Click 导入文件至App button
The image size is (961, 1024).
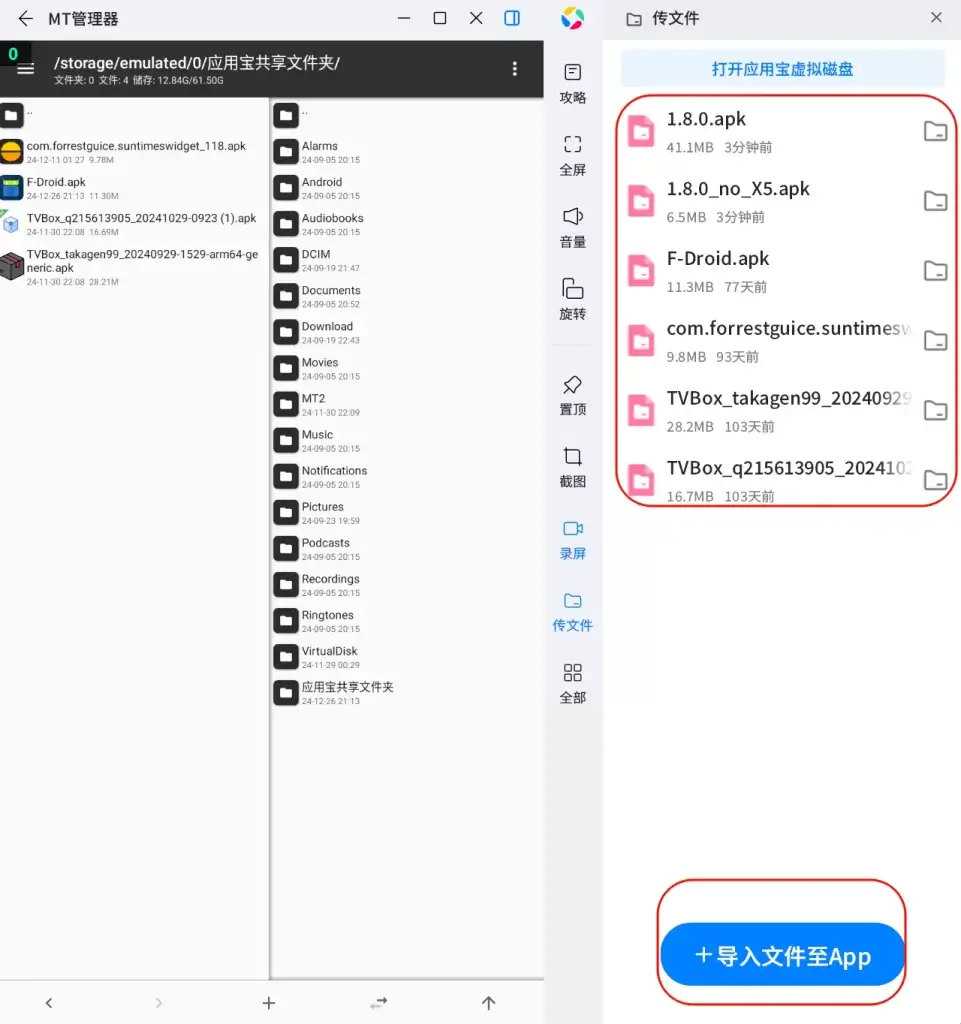click(782, 955)
